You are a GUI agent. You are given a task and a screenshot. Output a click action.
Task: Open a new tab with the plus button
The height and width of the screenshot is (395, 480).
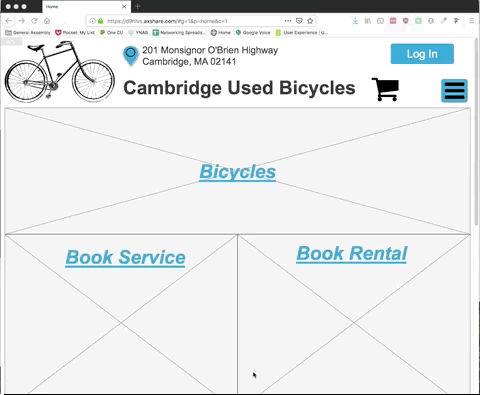click(x=138, y=6)
